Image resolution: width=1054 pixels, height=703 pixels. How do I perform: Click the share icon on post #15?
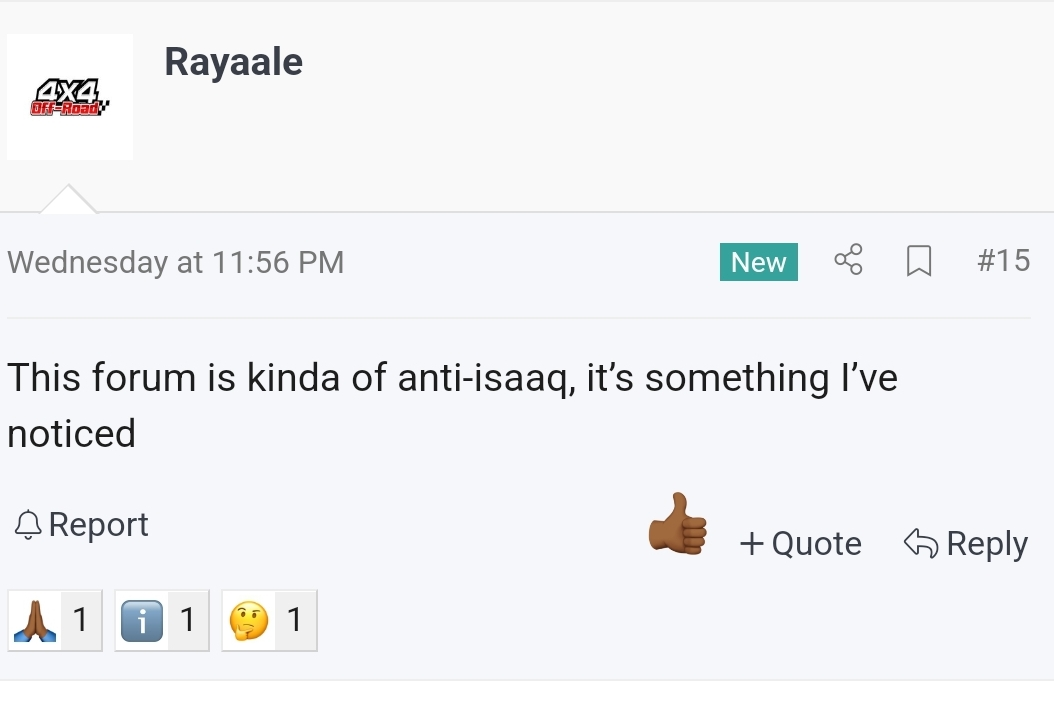848,261
